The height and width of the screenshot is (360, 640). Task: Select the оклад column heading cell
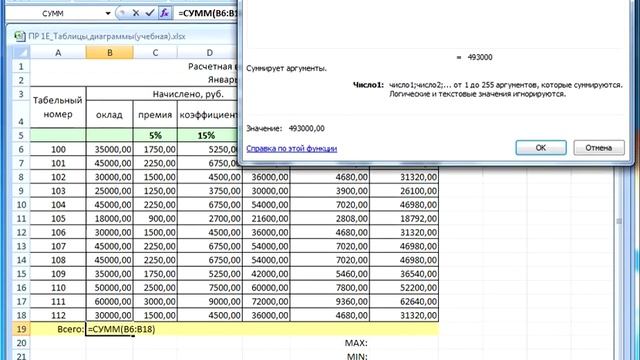[109, 115]
